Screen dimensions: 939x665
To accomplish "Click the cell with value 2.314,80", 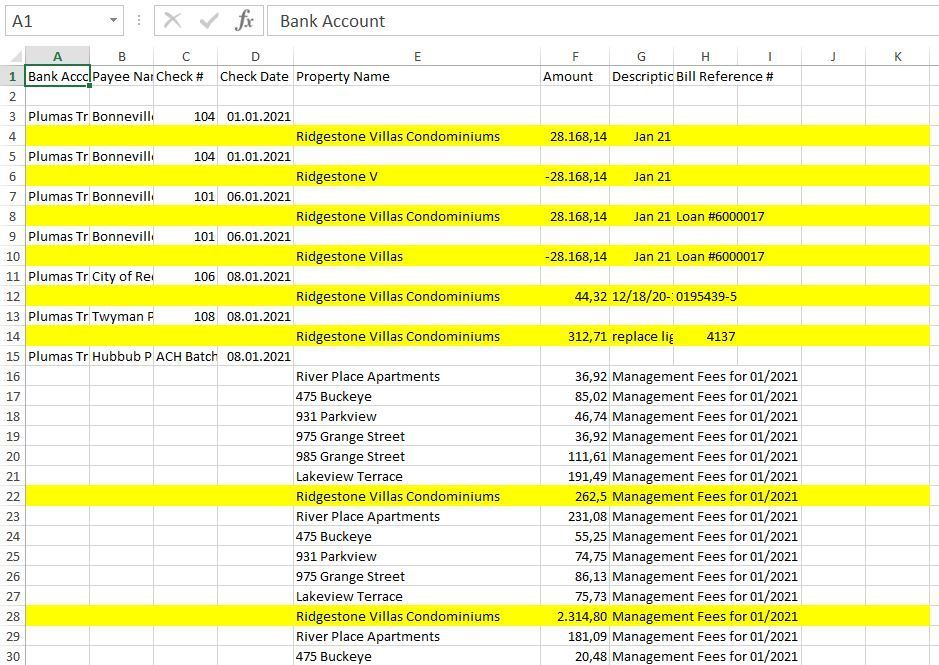I will (x=575, y=616).
